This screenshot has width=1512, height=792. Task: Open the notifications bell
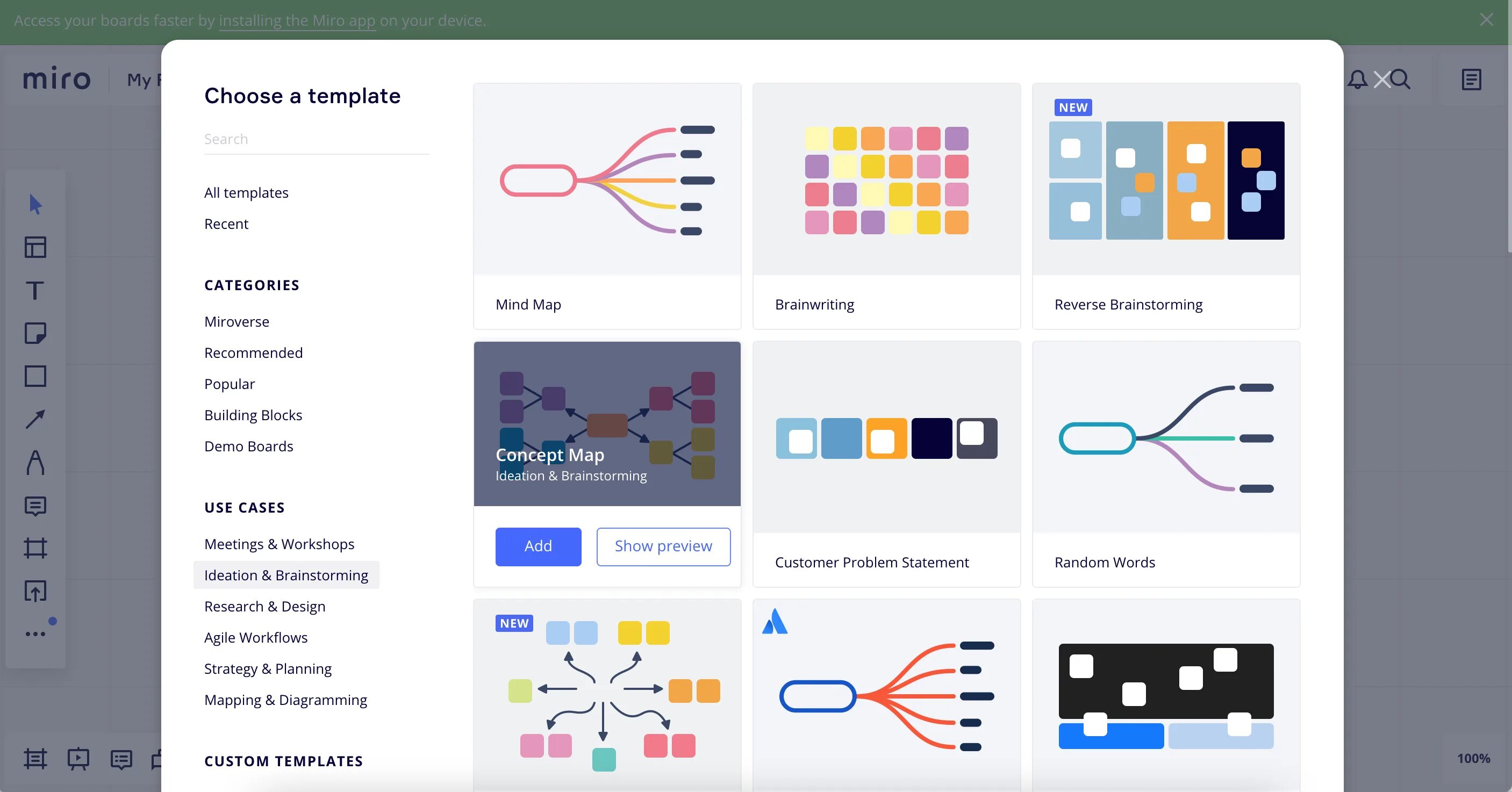1357,79
